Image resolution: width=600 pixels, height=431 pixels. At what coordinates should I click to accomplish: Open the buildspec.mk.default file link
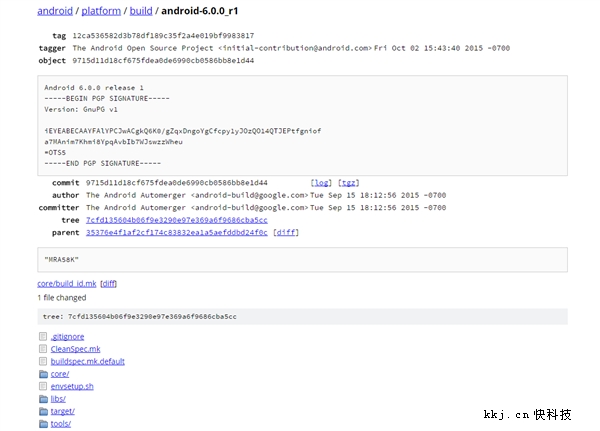point(88,361)
